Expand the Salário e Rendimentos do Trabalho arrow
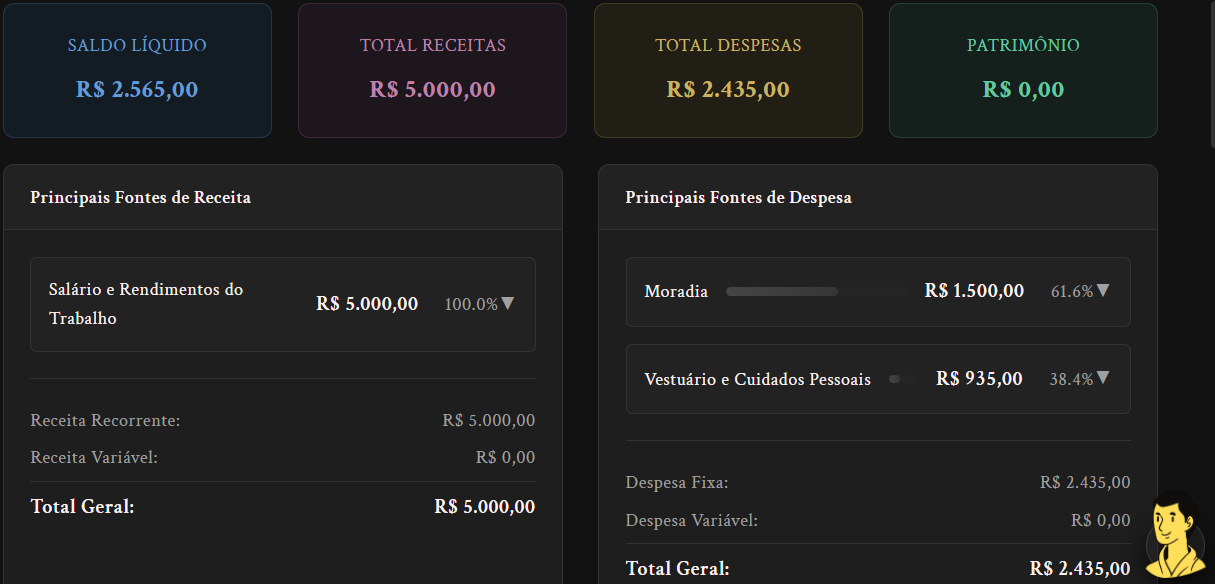1215x584 pixels. (507, 304)
